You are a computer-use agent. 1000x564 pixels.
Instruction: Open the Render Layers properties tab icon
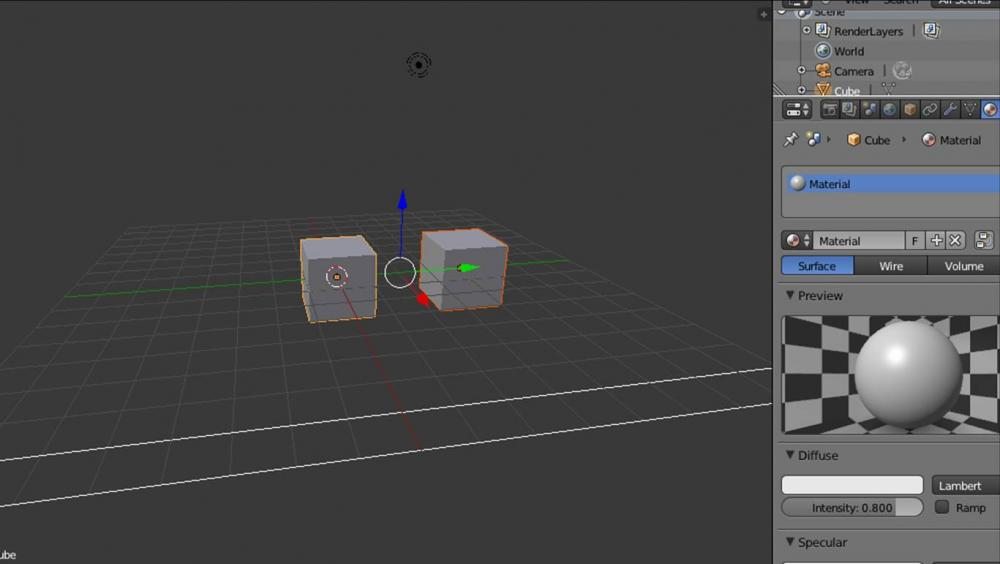click(849, 110)
